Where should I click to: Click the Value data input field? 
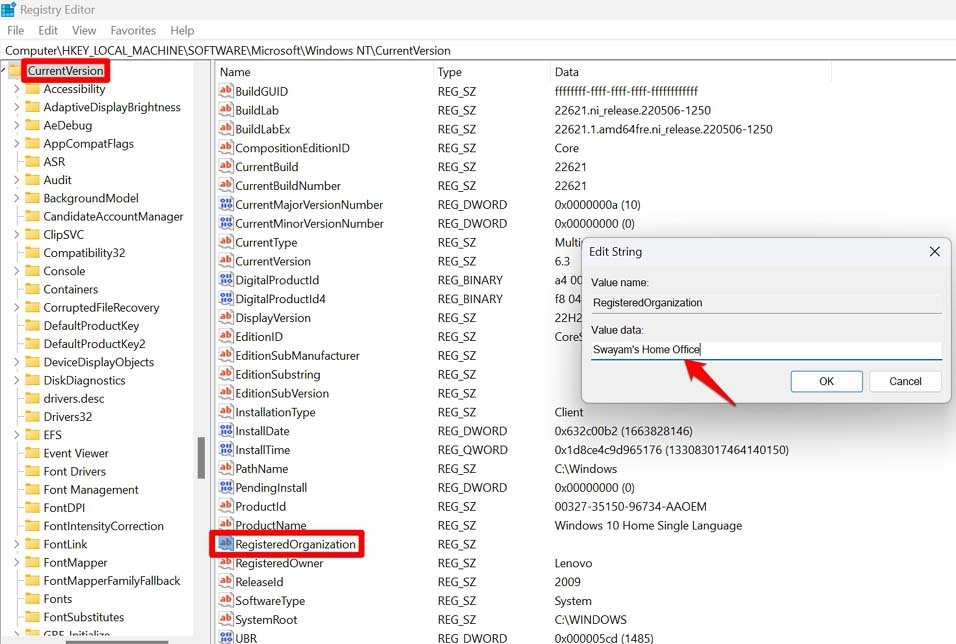click(766, 349)
